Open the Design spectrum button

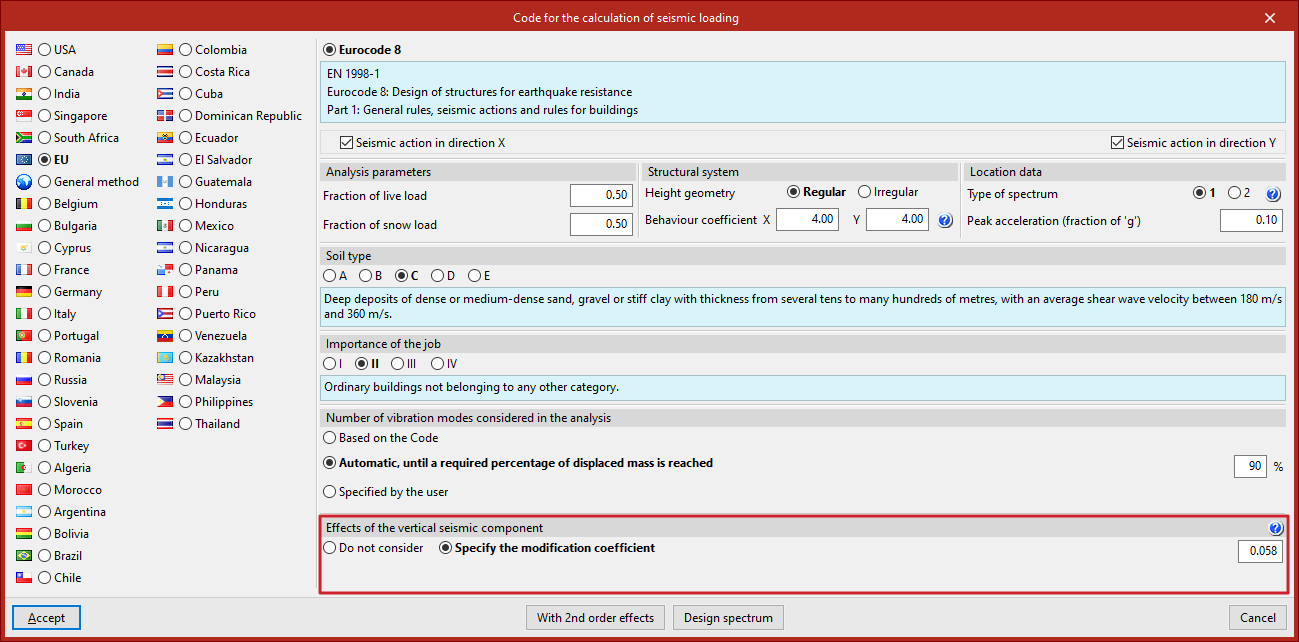[728, 618]
